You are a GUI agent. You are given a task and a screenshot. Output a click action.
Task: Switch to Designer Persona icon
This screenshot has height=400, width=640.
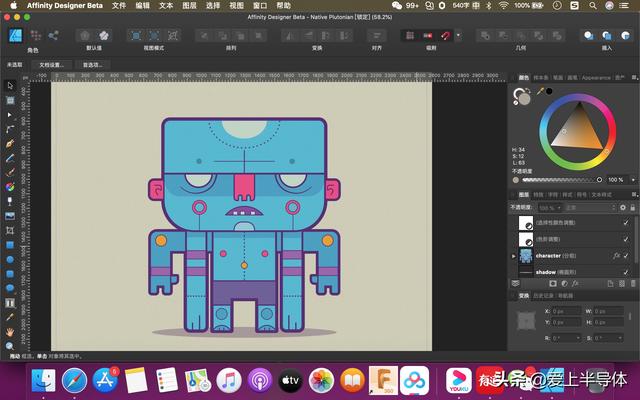point(16,36)
